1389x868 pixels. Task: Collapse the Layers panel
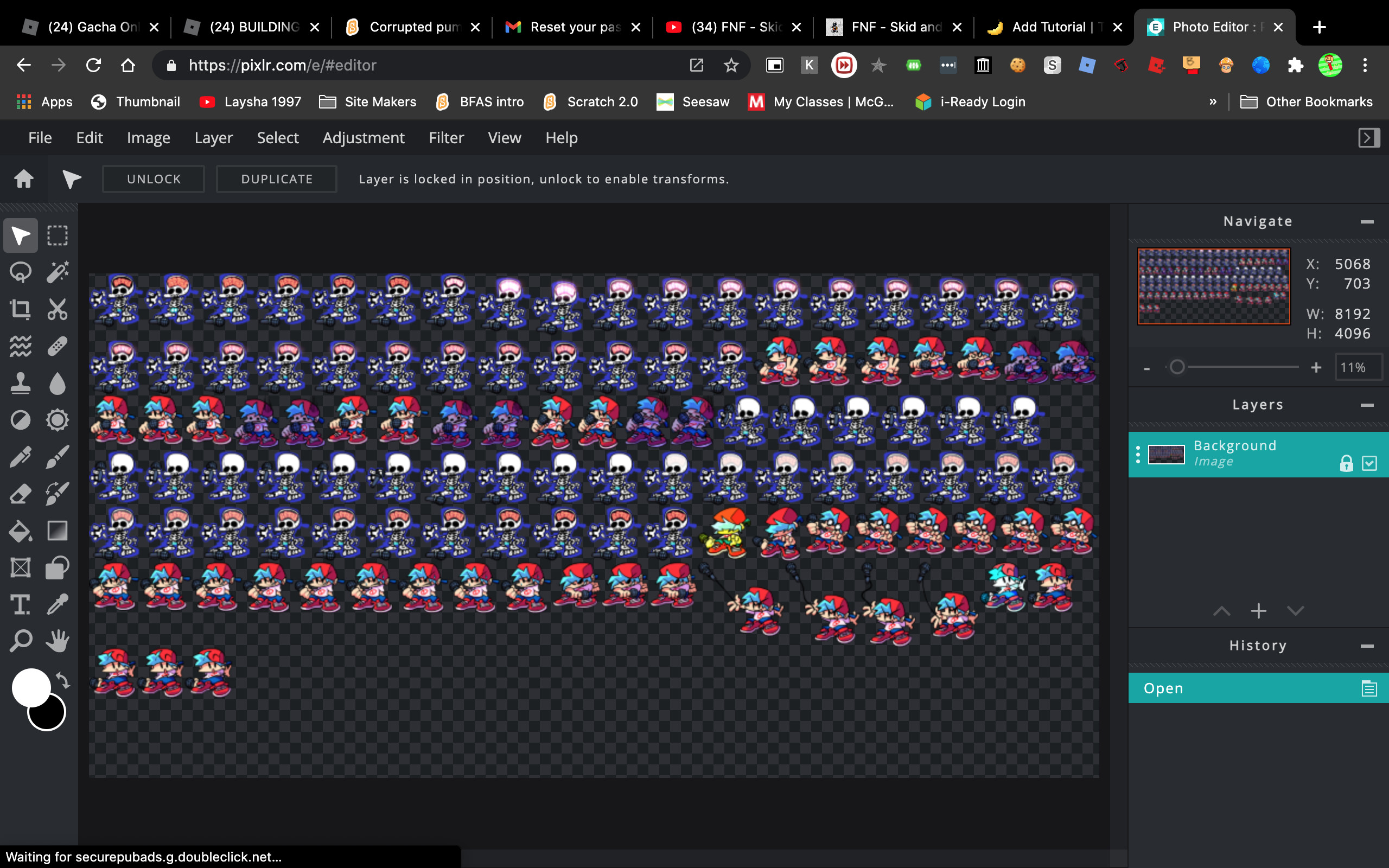pos(1367,405)
